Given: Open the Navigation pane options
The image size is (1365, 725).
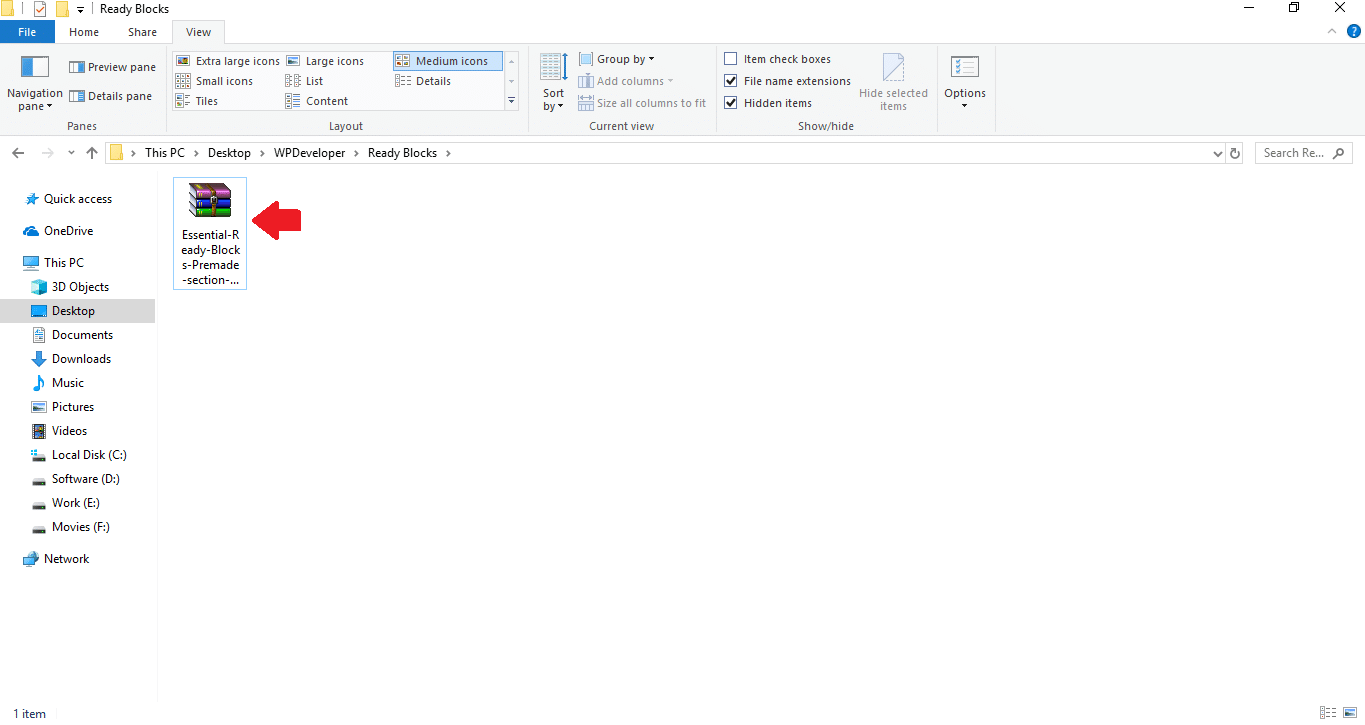Looking at the screenshot, I should coord(35,85).
